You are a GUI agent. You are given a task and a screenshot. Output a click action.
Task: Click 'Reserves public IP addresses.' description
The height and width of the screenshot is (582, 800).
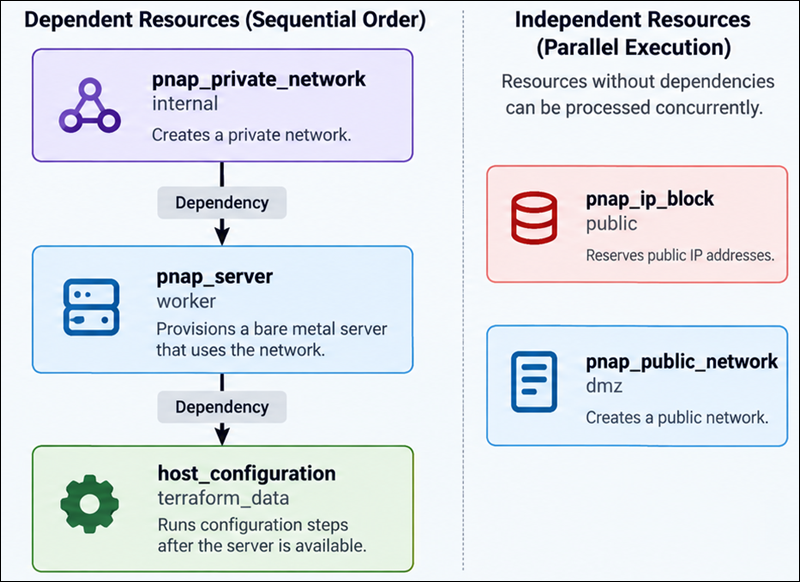pos(680,255)
